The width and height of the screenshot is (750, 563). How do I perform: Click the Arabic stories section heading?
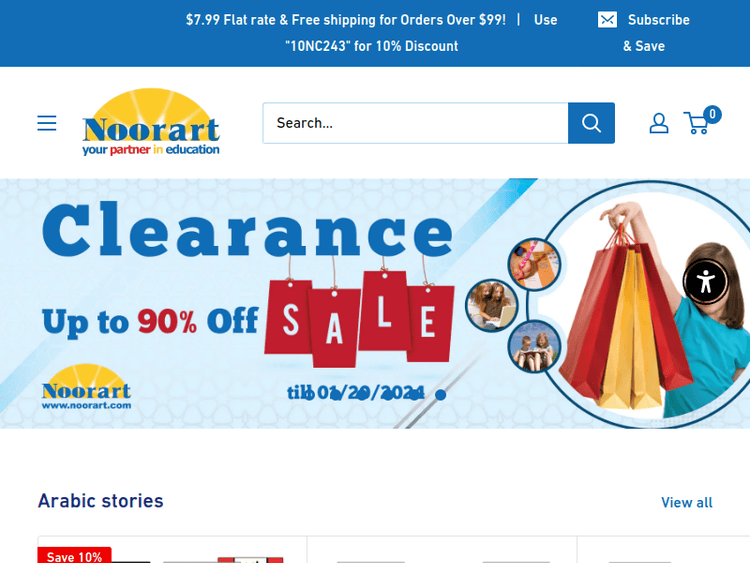pos(100,501)
